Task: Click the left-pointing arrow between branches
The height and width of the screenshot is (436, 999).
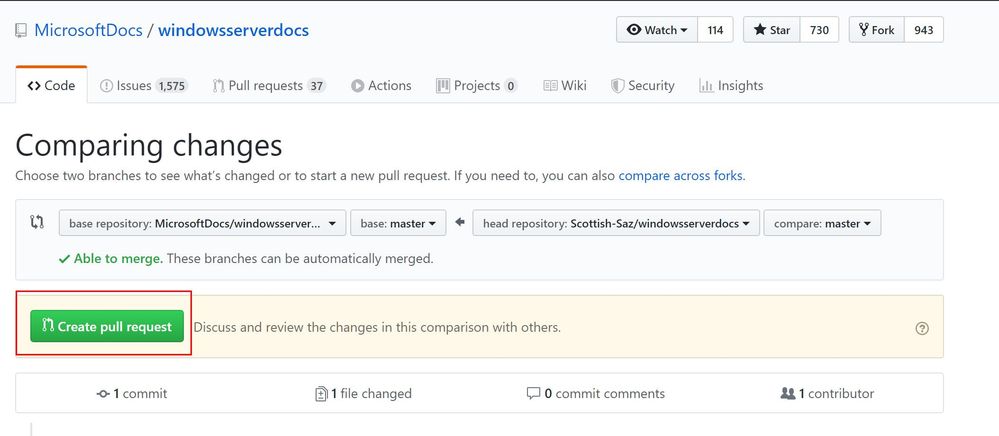Action: [459, 222]
